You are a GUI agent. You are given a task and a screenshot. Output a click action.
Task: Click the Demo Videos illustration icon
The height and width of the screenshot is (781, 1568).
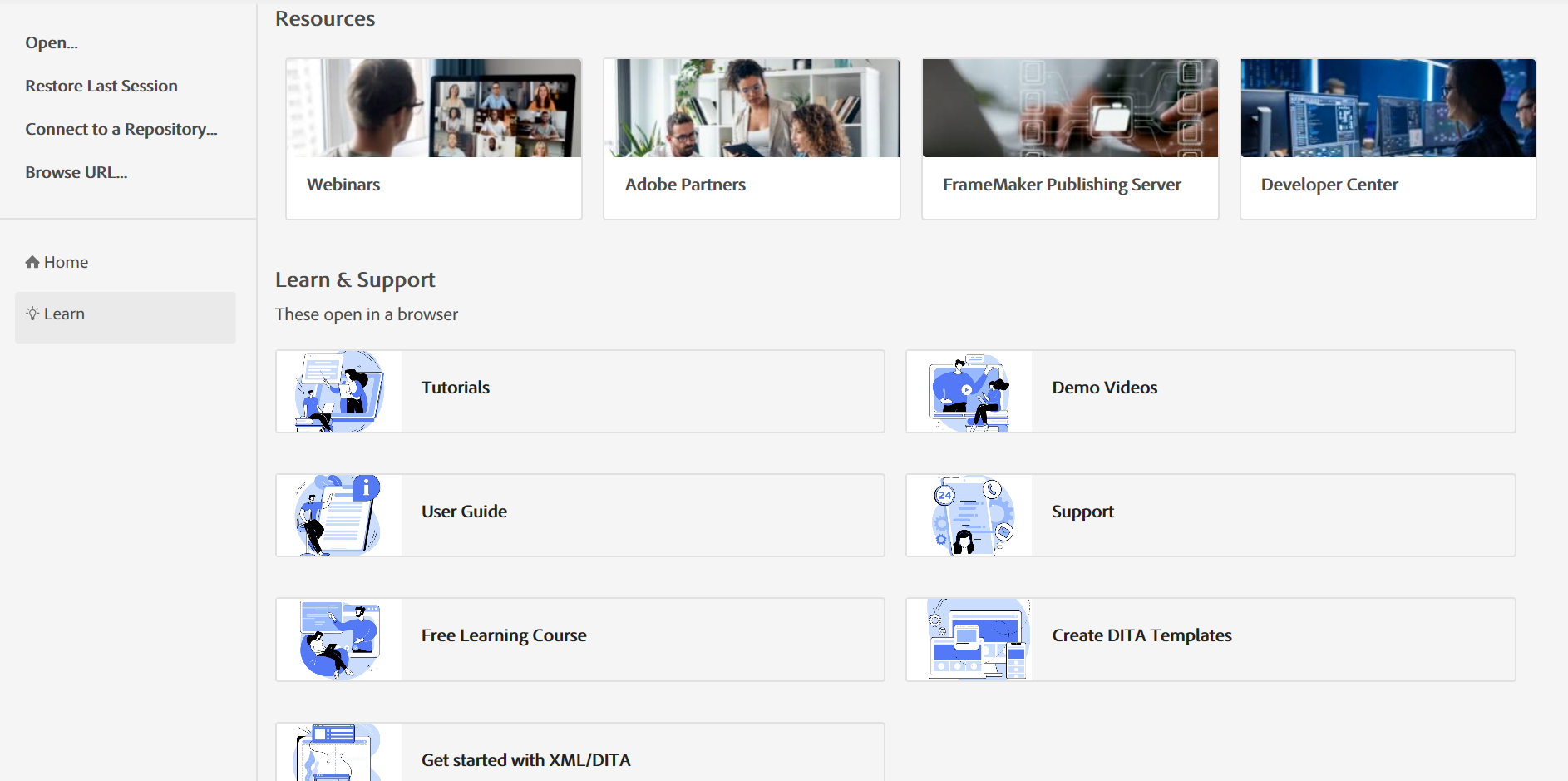coord(969,391)
